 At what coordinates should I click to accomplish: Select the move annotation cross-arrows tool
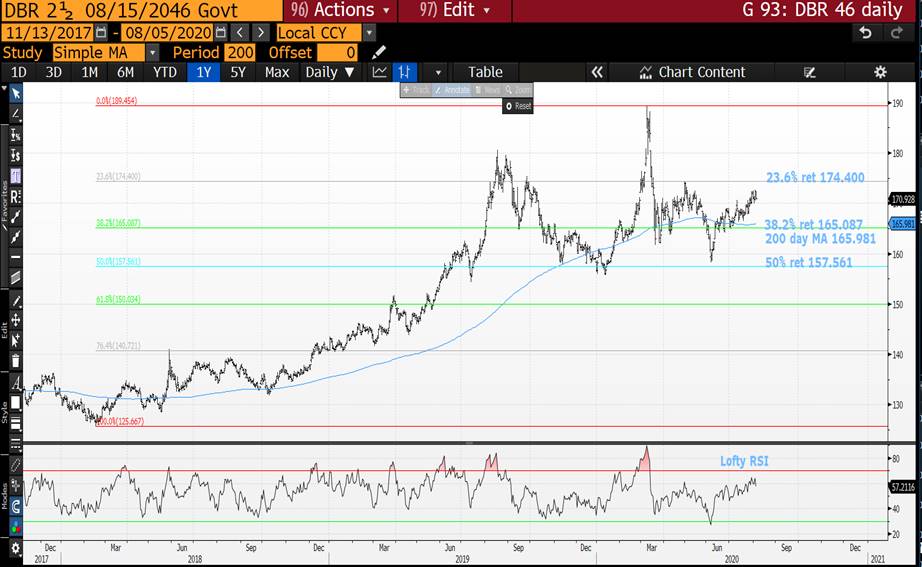[x=16, y=320]
